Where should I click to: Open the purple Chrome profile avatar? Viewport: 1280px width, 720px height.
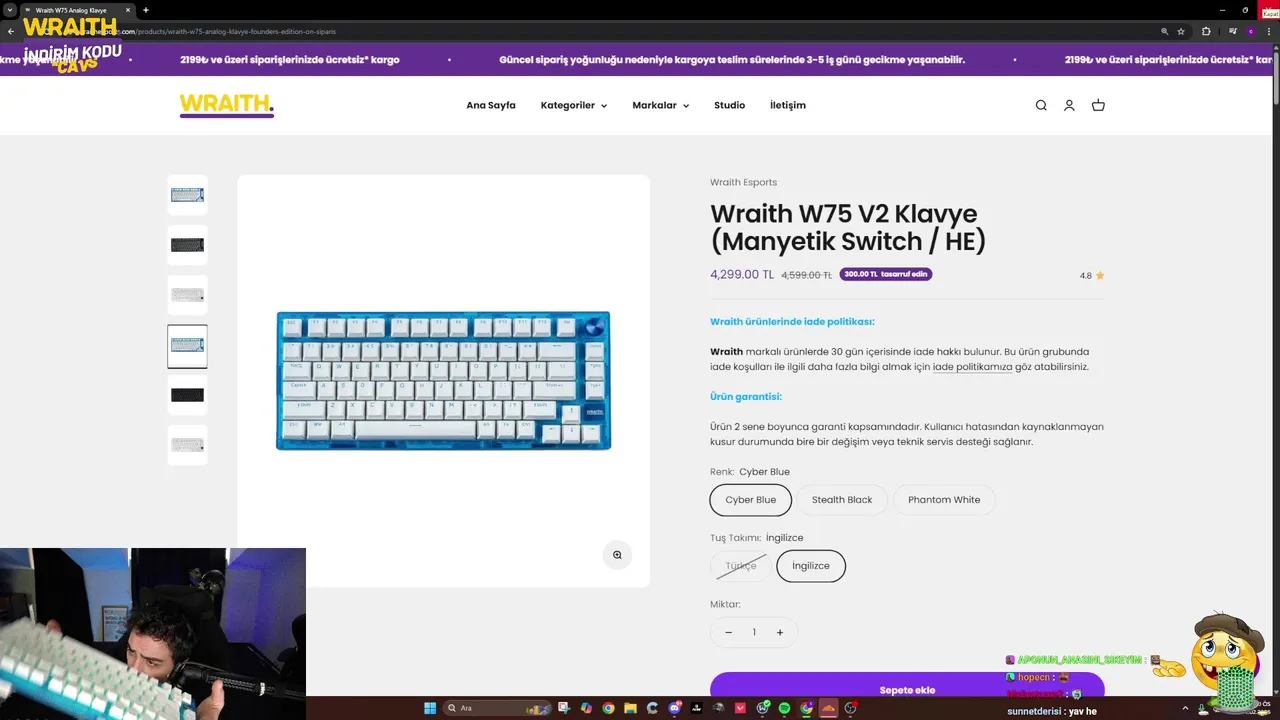[x=1251, y=31]
